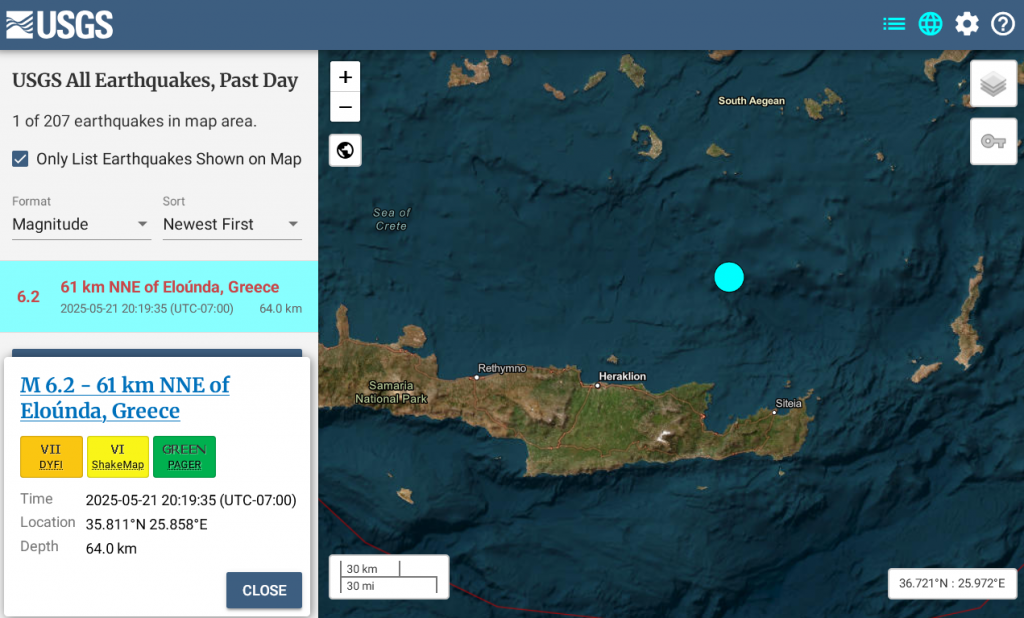The image size is (1024, 618).
Task: Open the map layers chooser
Action: click(993, 84)
